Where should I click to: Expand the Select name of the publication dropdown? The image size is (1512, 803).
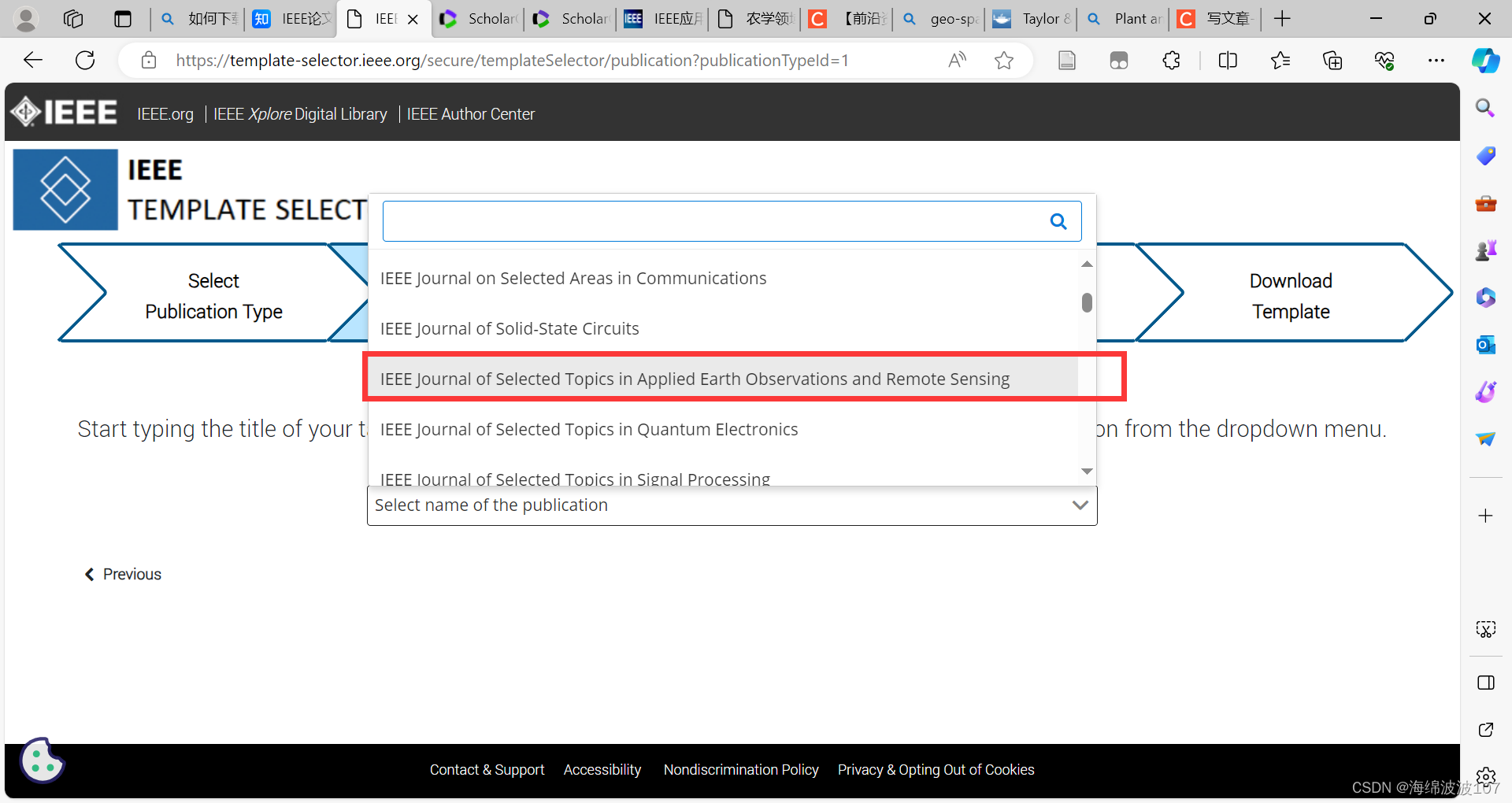click(732, 505)
